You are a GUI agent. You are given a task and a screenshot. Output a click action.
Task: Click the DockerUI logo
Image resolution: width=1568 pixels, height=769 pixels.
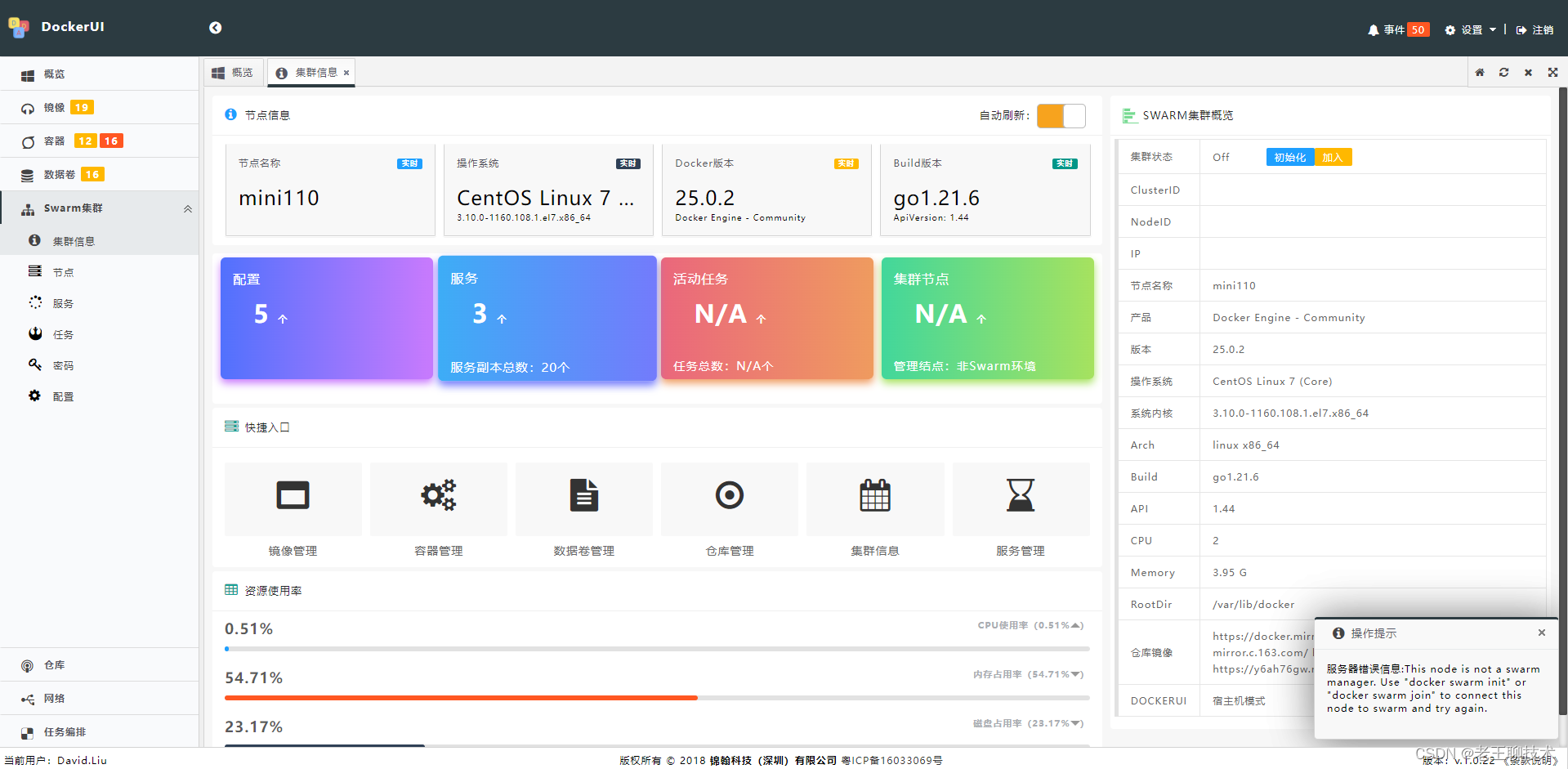[19, 28]
